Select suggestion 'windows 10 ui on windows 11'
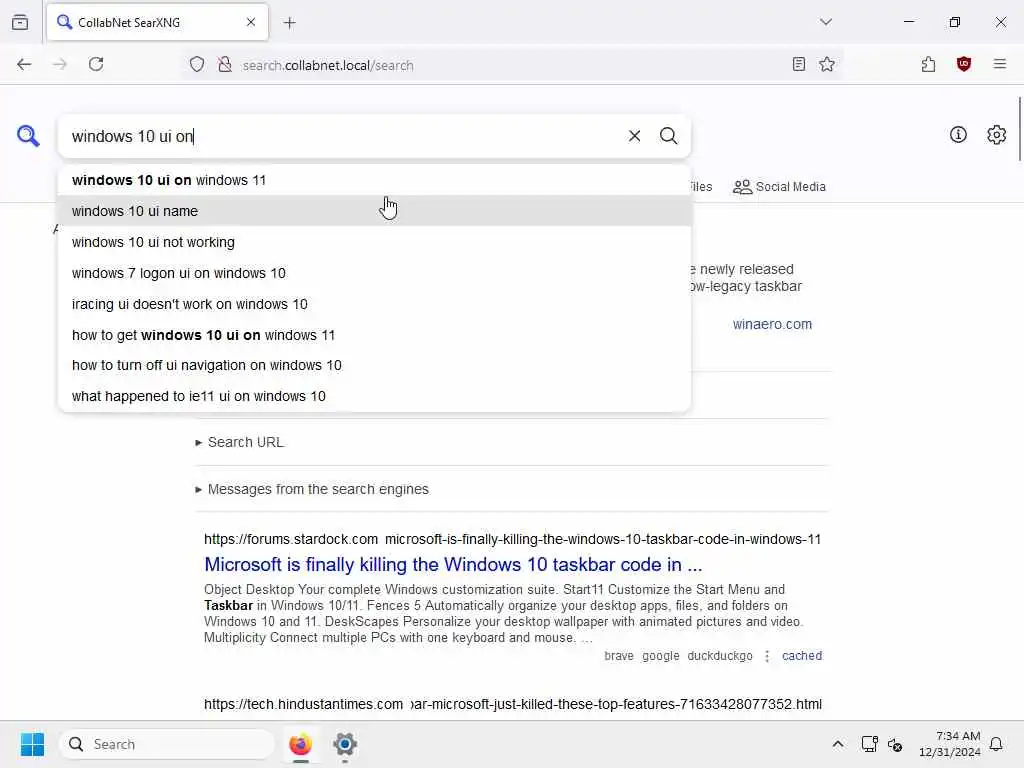This screenshot has height=768, width=1024. tap(374, 180)
